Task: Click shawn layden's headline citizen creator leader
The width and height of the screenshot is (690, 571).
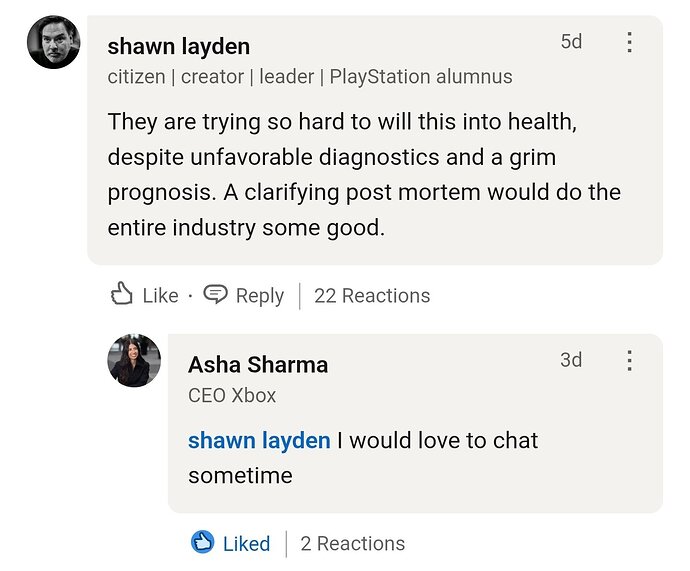Action: click(x=310, y=77)
